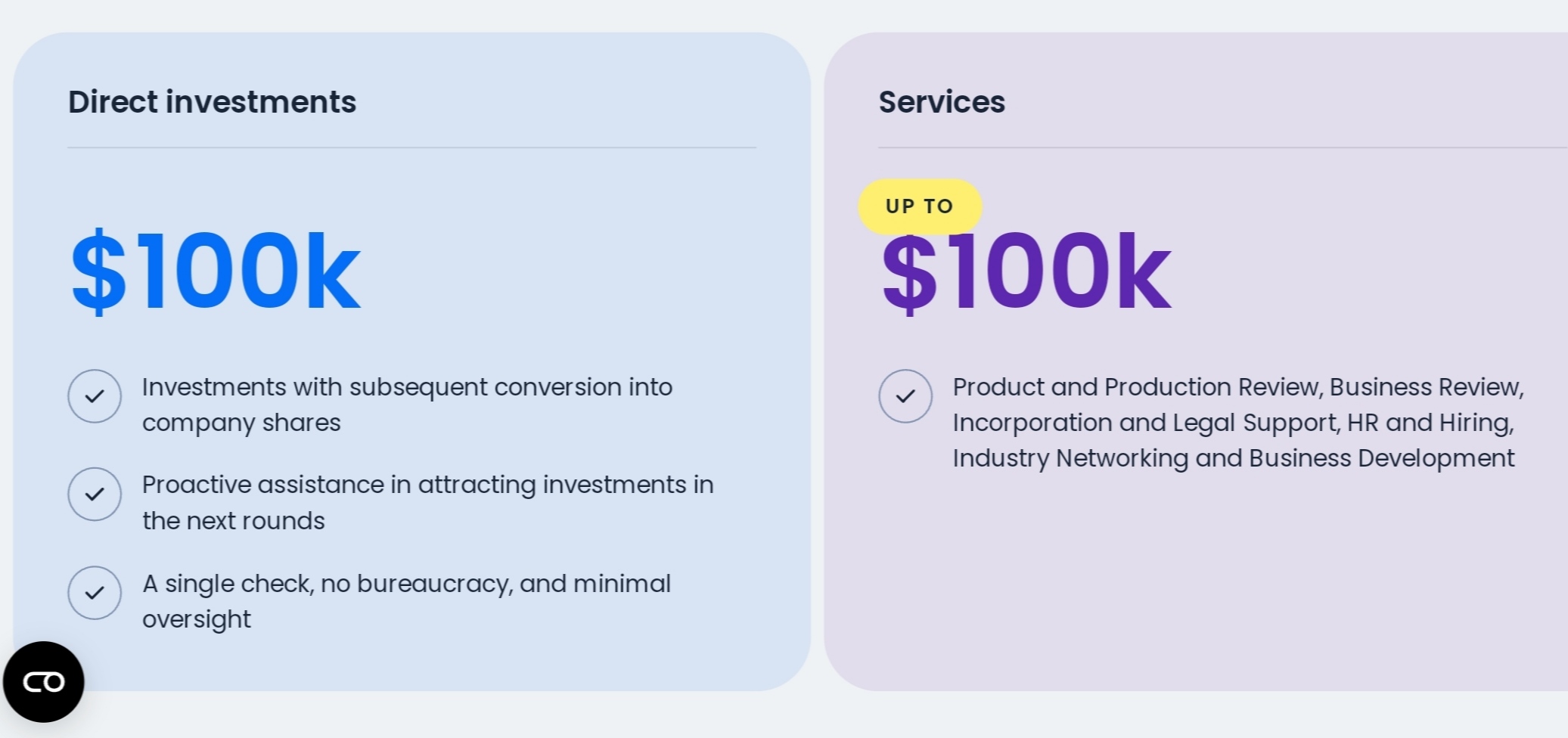
Task: Click checkmark icon beside 'Product and Production Review'
Action: click(x=905, y=396)
